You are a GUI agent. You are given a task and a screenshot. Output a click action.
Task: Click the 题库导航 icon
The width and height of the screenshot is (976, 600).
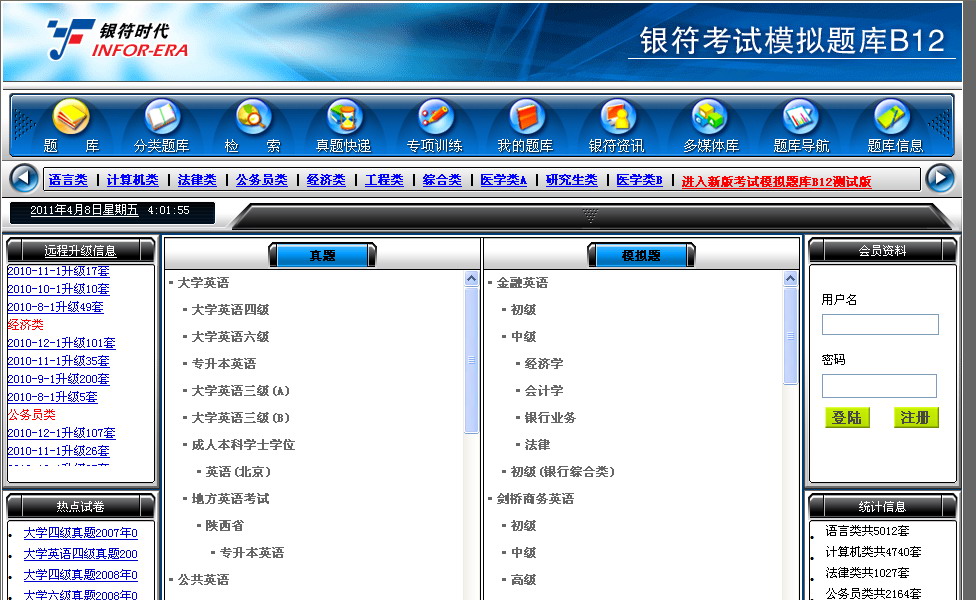click(801, 118)
